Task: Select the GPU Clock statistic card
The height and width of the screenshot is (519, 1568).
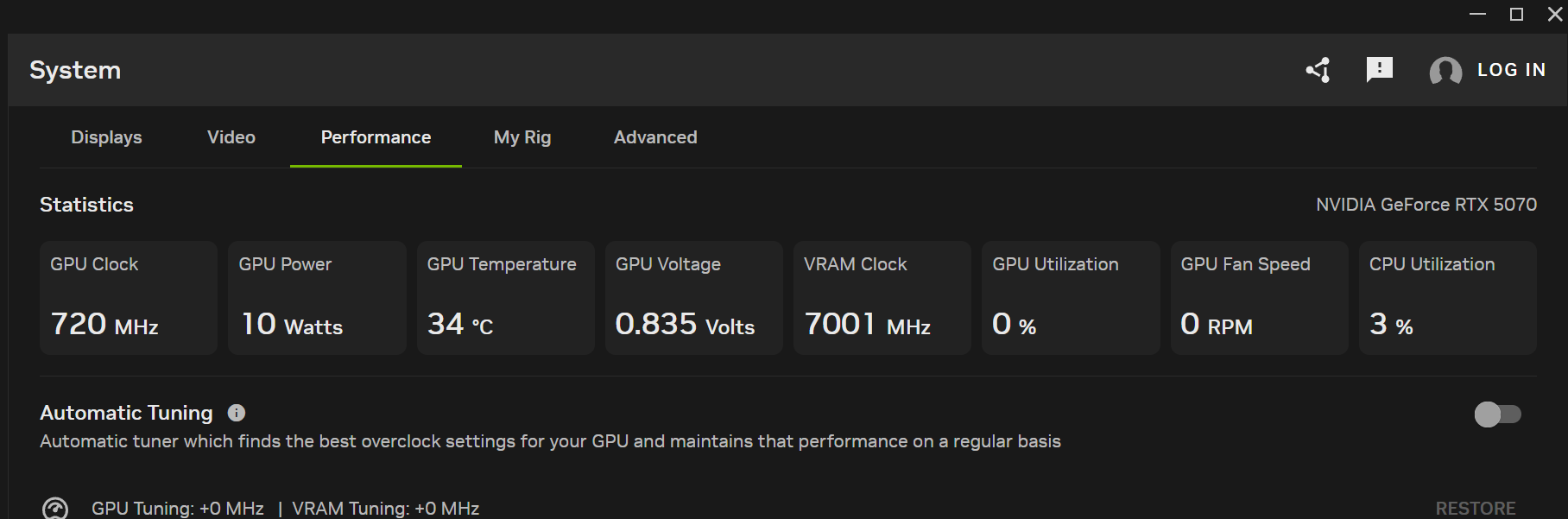Action: point(129,298)
